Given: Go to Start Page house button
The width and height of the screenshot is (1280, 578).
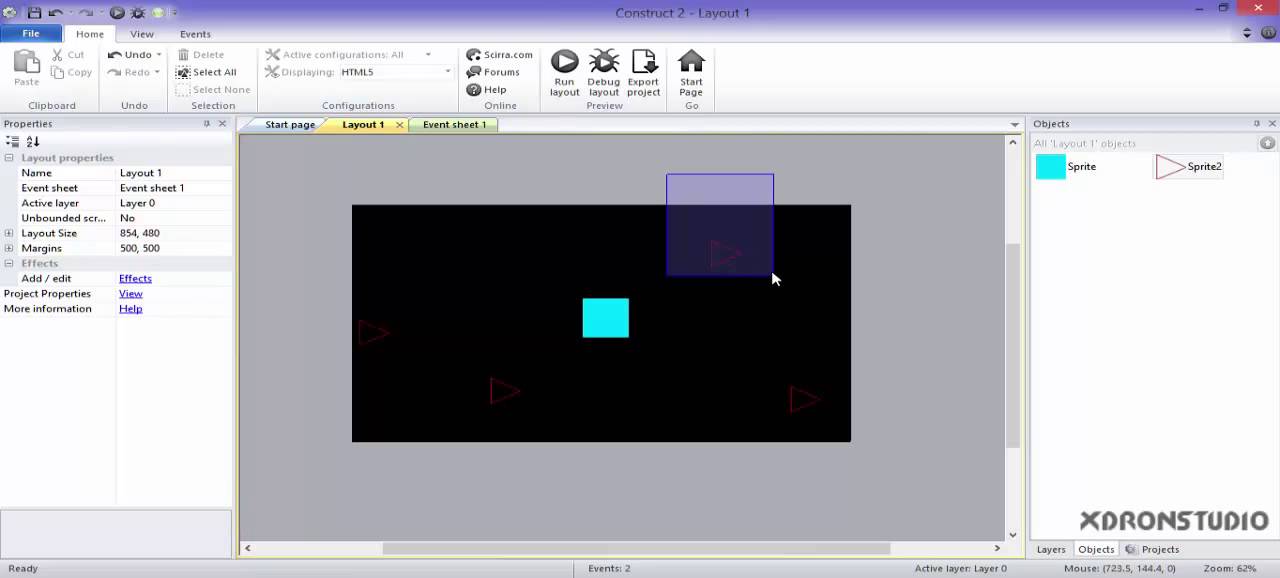Looking at the screenshot, I should coord(691,73).
